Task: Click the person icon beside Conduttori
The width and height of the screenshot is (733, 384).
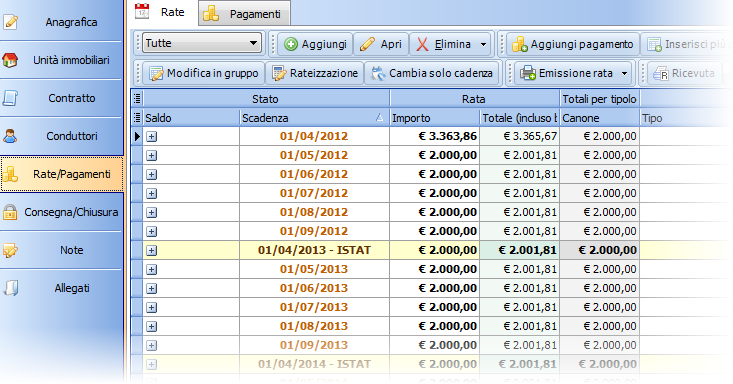Action: (10, 136)
